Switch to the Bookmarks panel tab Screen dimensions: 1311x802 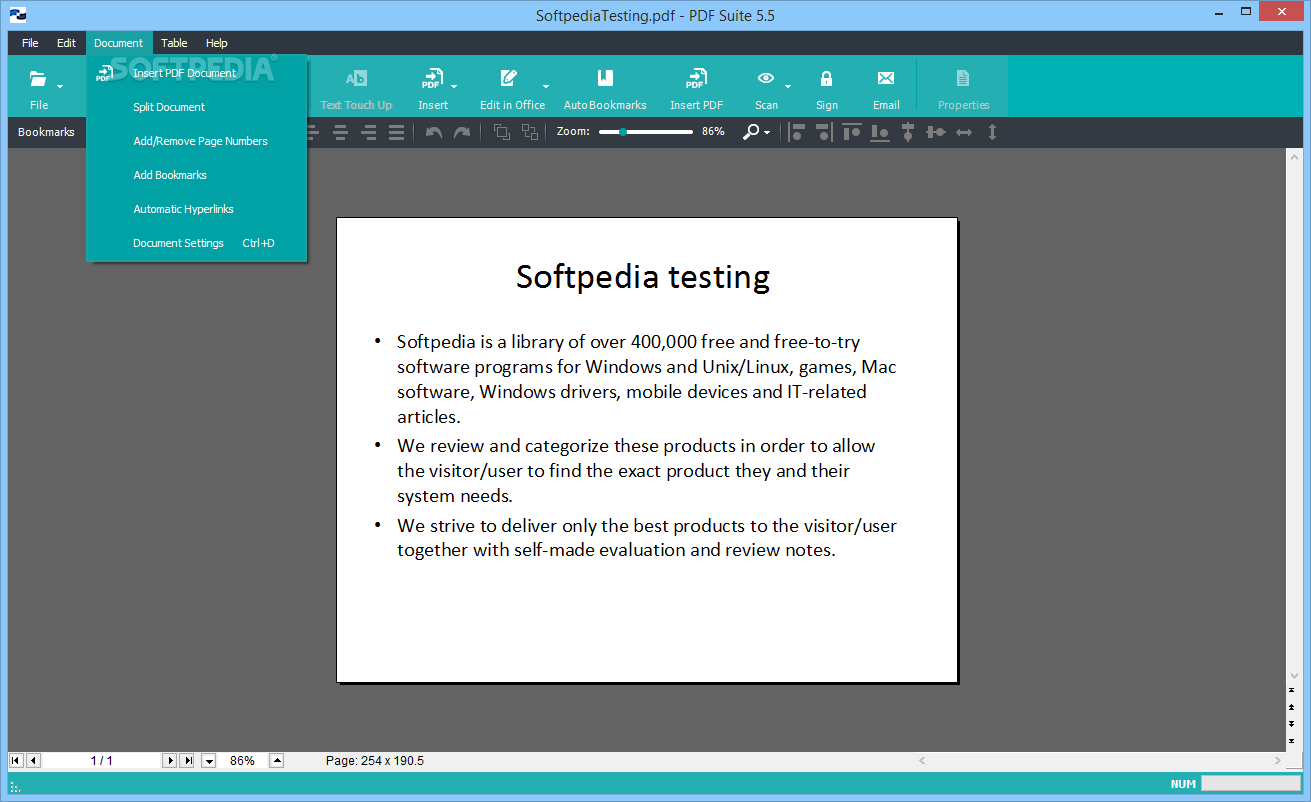tap(46, 132)
